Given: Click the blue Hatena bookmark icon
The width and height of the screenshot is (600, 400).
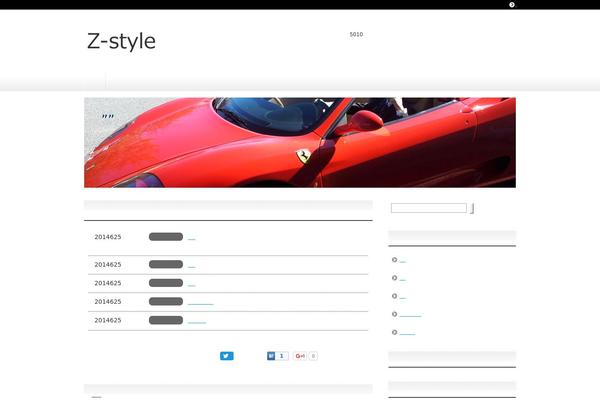Looking at the screenshot, I should pos(271,356).
